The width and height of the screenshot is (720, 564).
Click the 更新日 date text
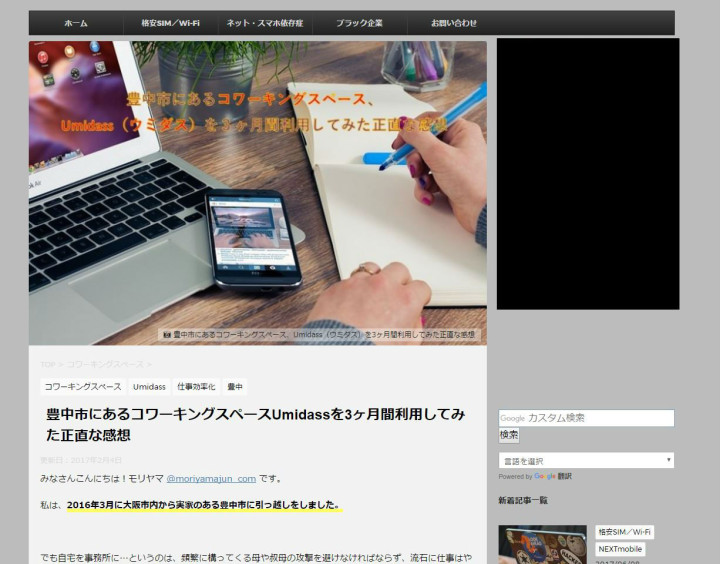(81, 460)
